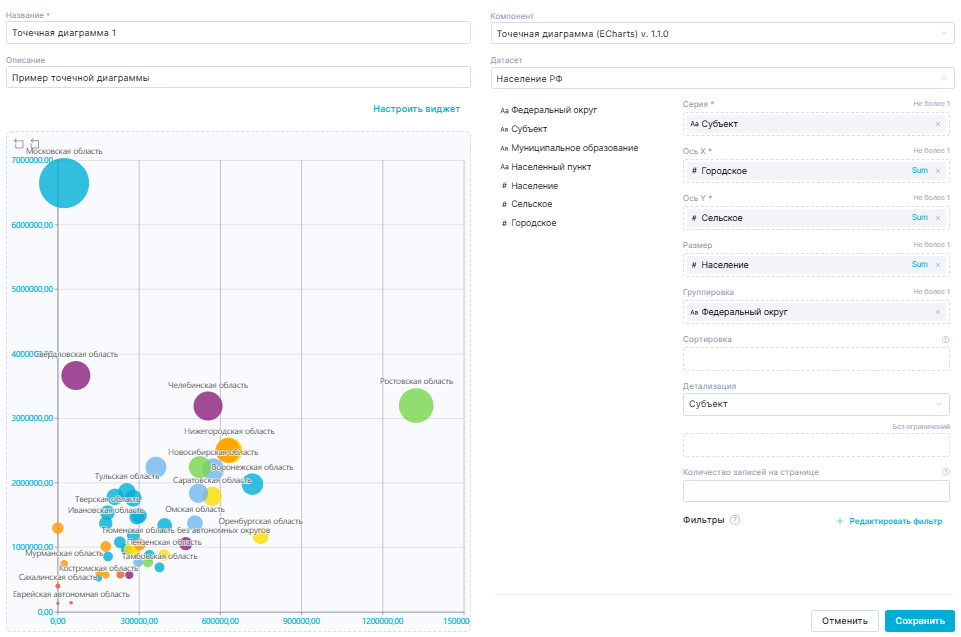This screenshot has width=961, height=637.
Task: Expand the Датасет dropdown
Action: point(722,78)
